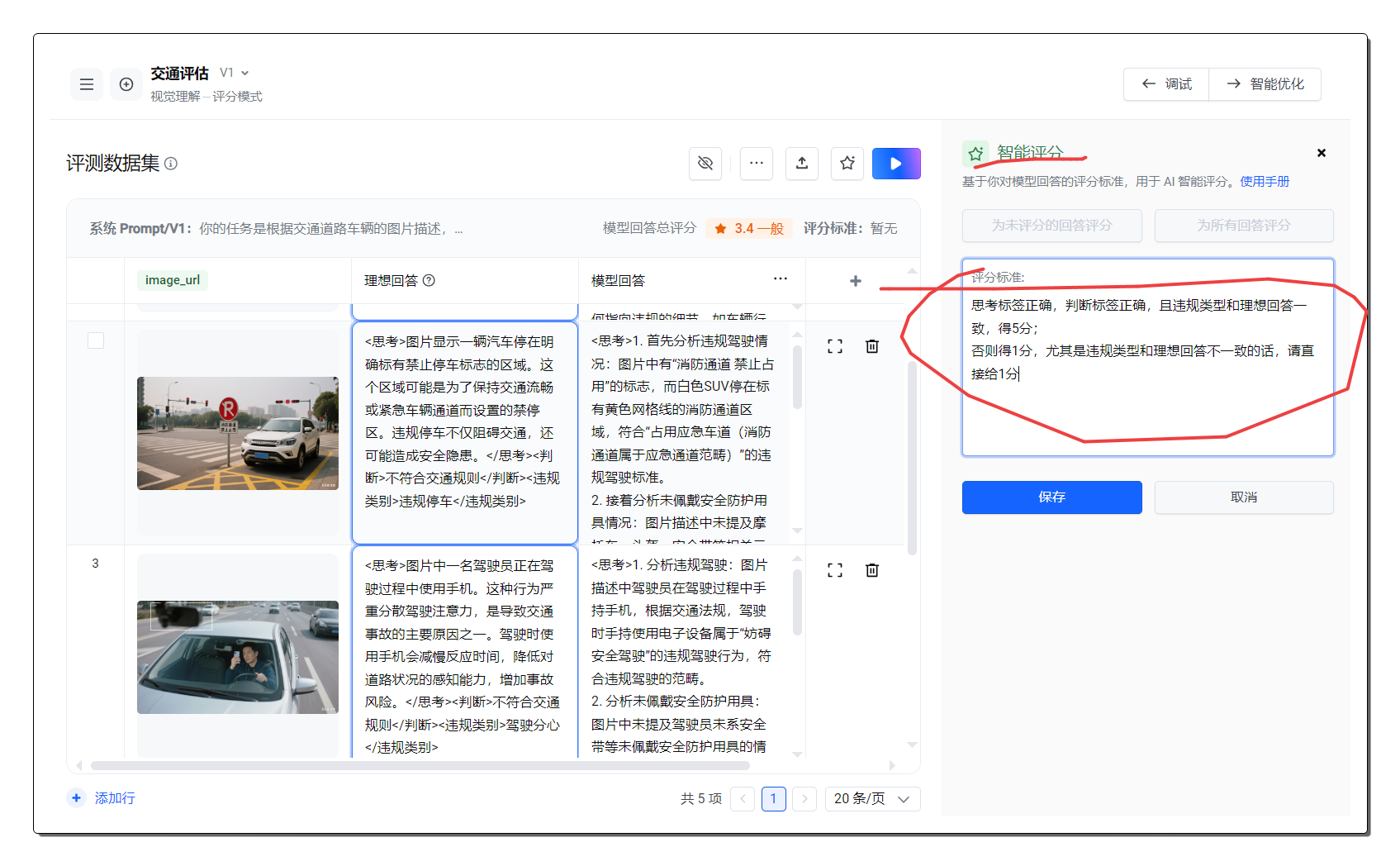Add a column with the plus icon

[856, 281]
